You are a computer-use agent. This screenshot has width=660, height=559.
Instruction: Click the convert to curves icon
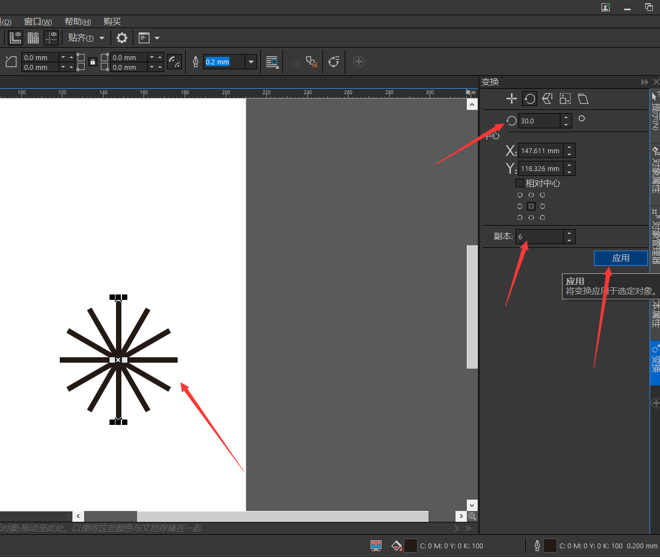(334, 62)
